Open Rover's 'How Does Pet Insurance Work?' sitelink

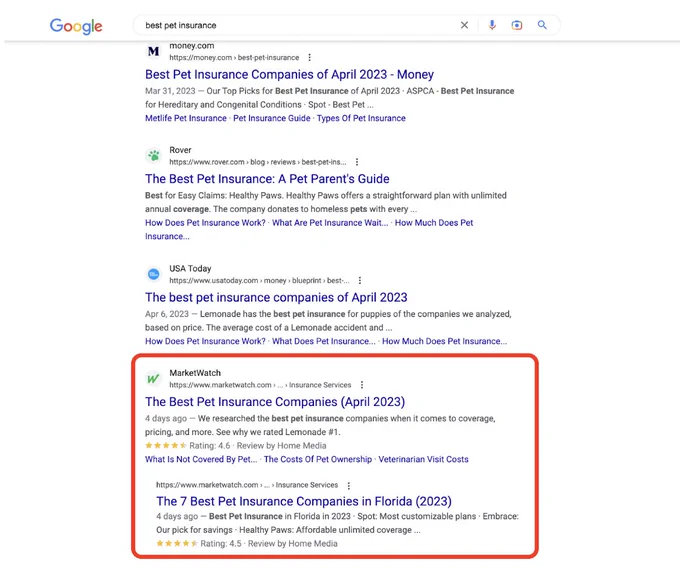[x=205, y=223]
